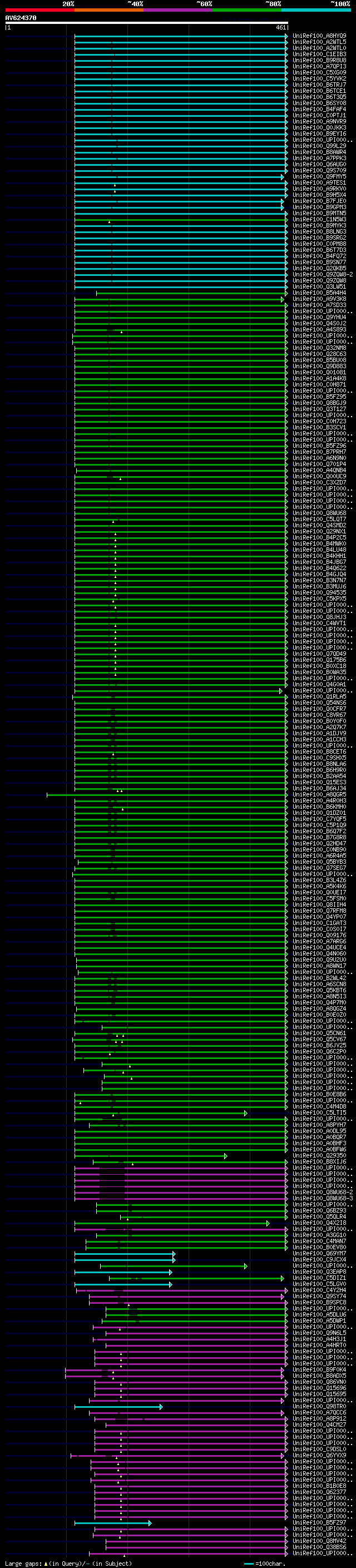Image resolution: width=356 pixels, height=1568 pixels.
Task: Select the UniRef100_Q5CN61 label
Action: (x=319, y=1033)
